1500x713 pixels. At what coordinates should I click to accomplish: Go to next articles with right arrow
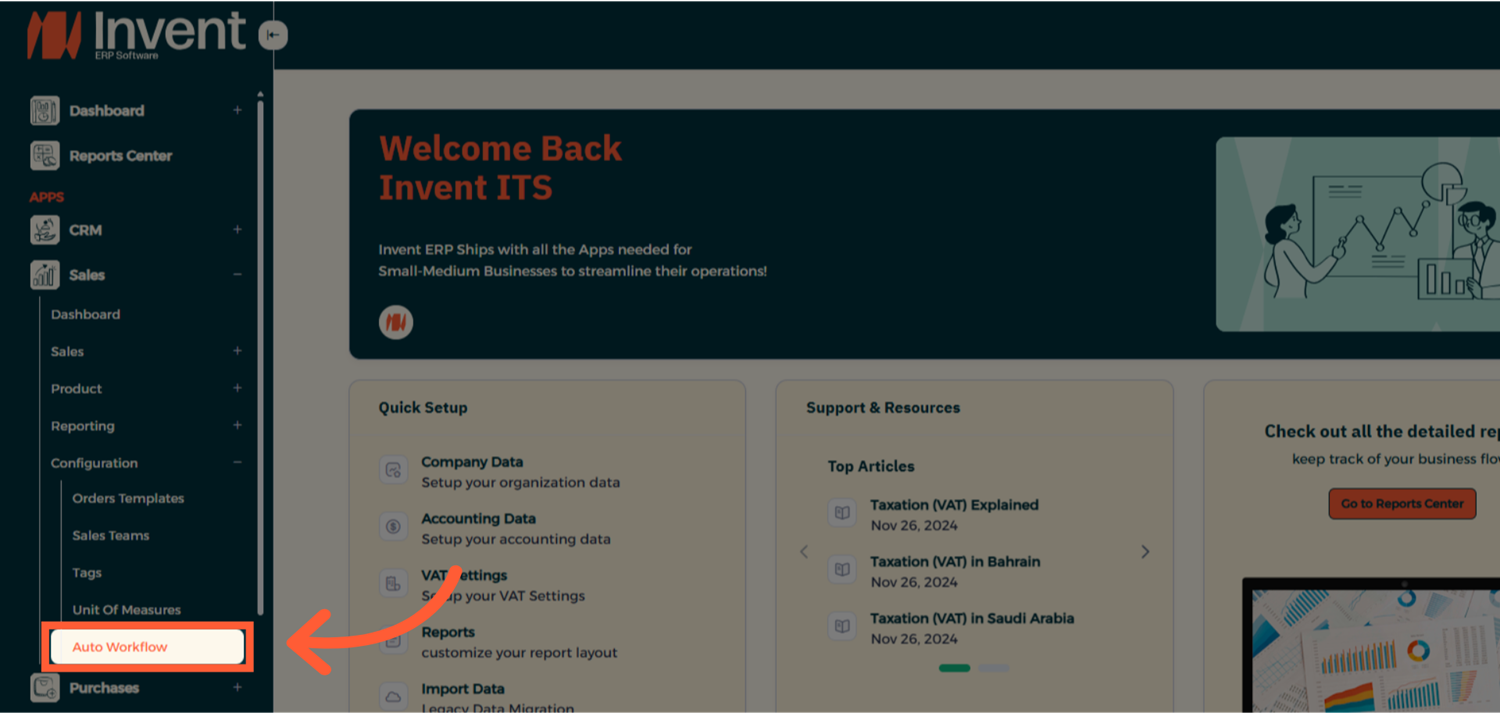pos(1145,552)
